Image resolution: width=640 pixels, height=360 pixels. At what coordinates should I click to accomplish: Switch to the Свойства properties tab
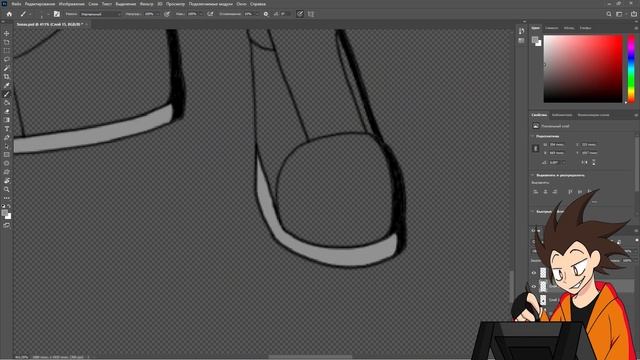(x=539, y=115)
